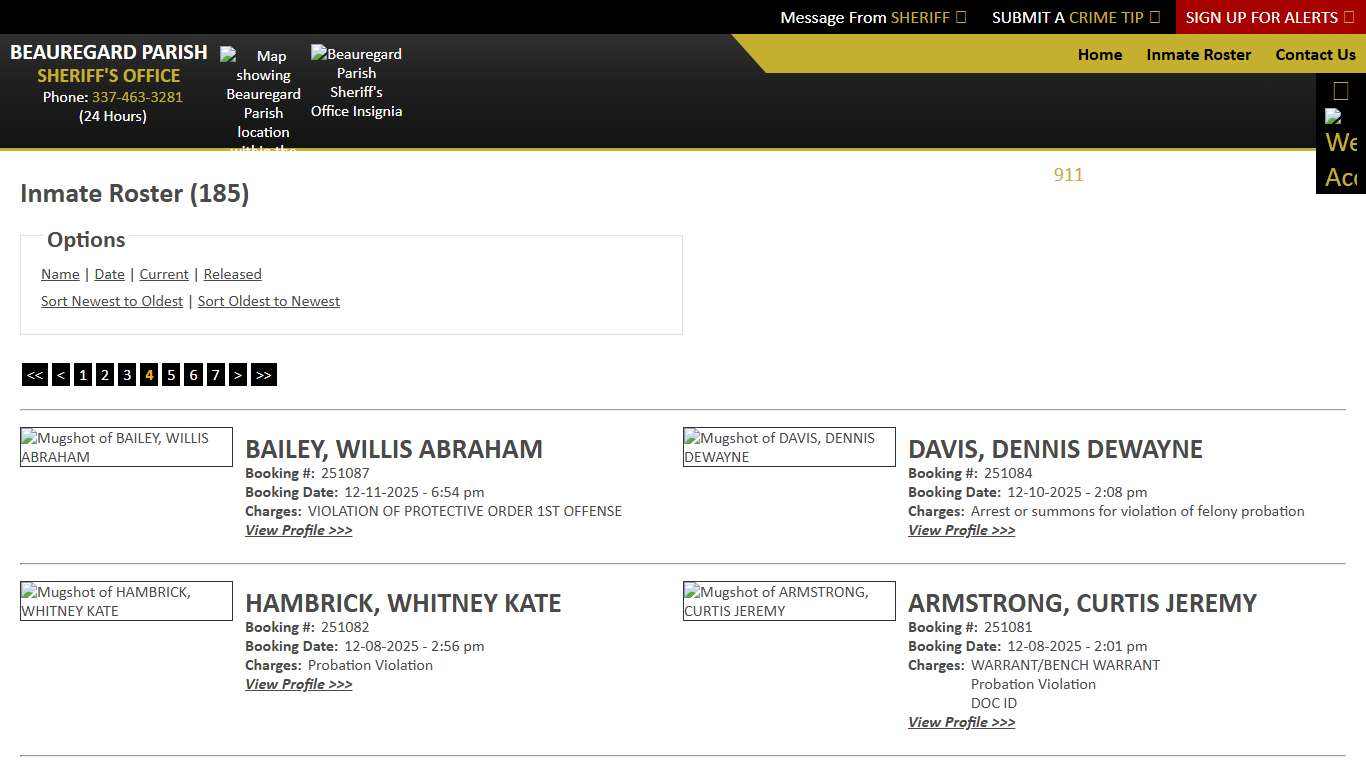Select the Inmate Roster menu item

point(1198,55)
